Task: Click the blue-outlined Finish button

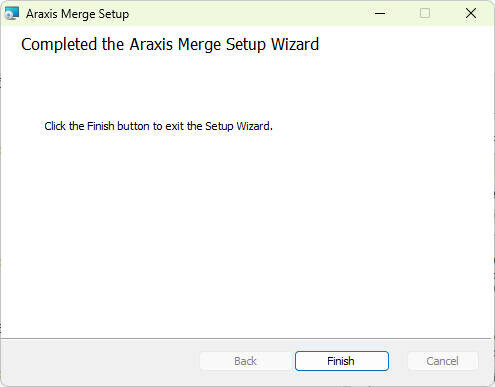Action: click(x=342, y=361)
